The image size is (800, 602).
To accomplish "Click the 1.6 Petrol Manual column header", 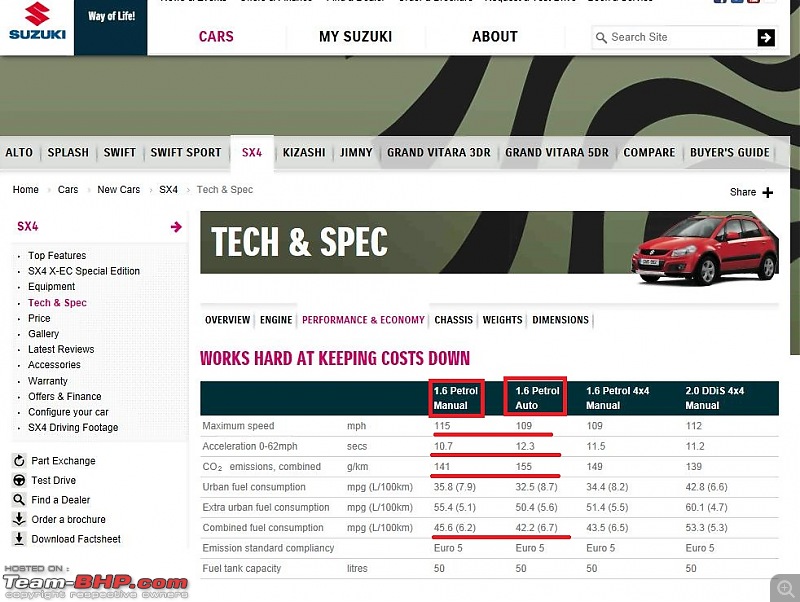I will (456, 398).
